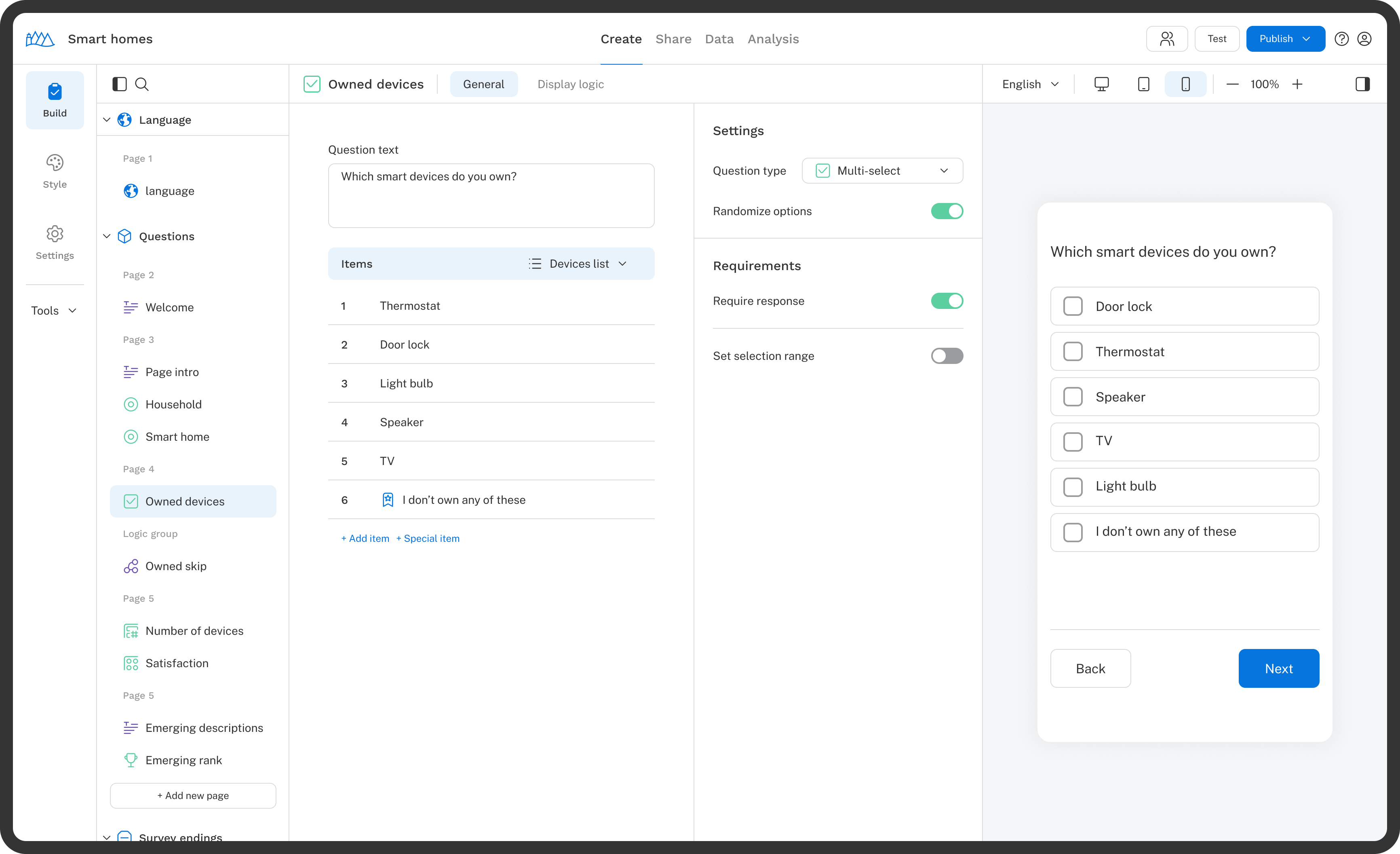
Task: Open the Question type Multi-select dropdown
Action: click(x=883, y=170)
